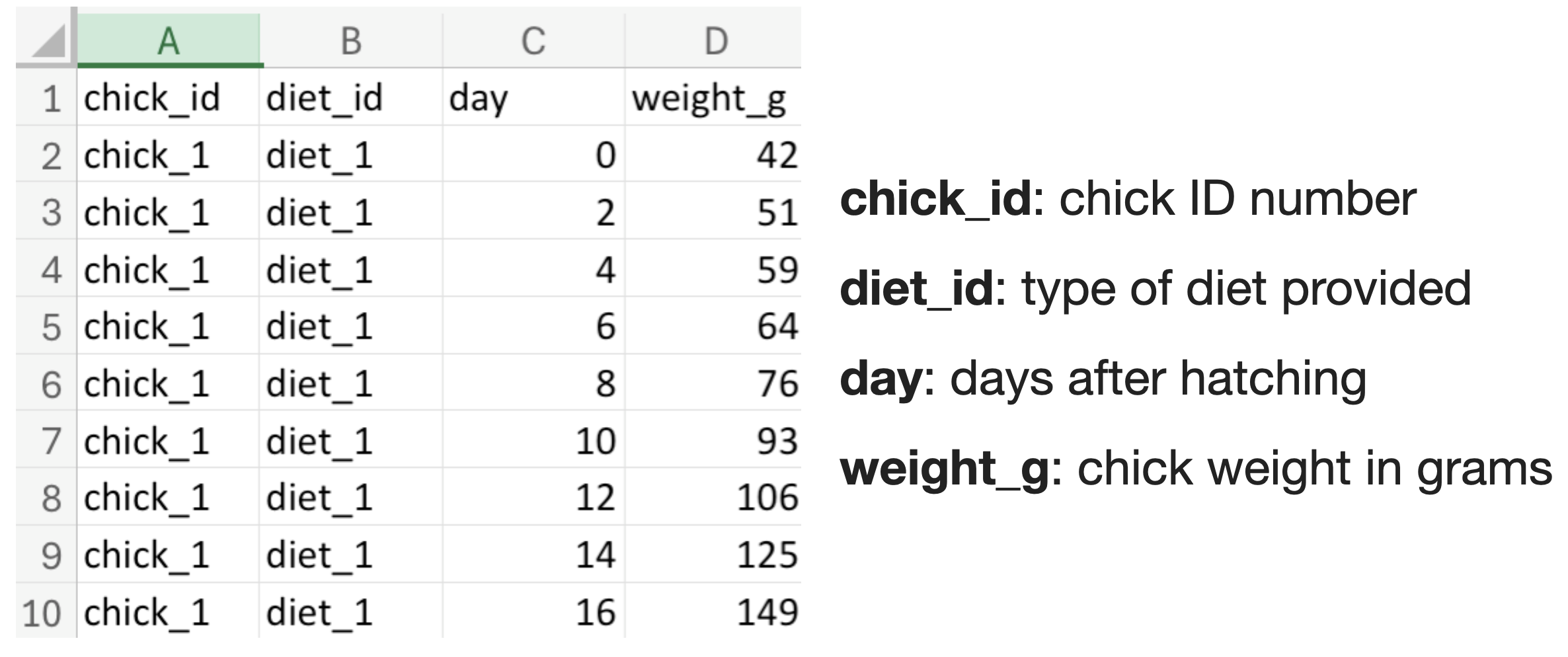Select row 10 header
The height and width of the screenshot is (657, 1568).
[x=44, y=613]
